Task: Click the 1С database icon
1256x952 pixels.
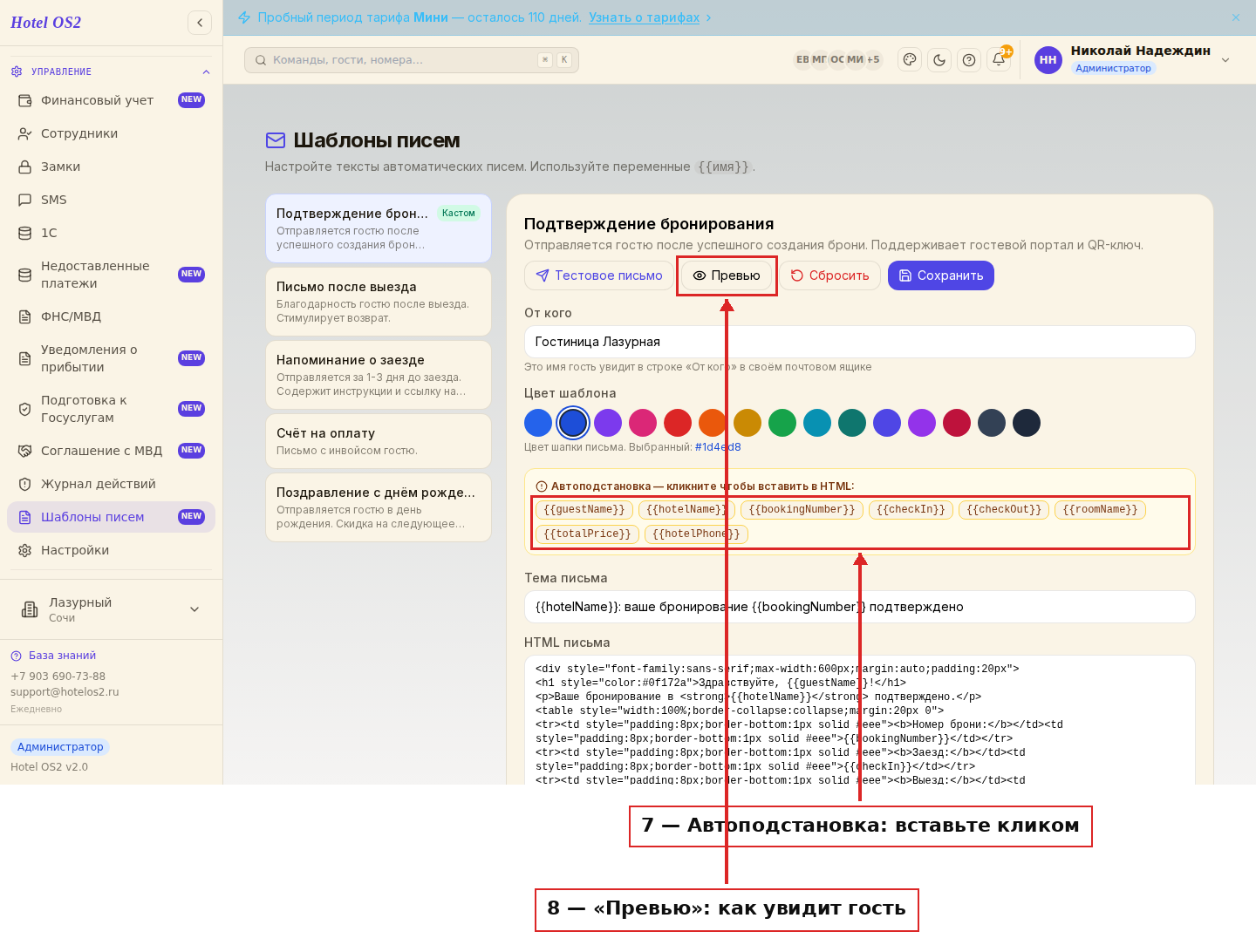Action: click(25, 233)
